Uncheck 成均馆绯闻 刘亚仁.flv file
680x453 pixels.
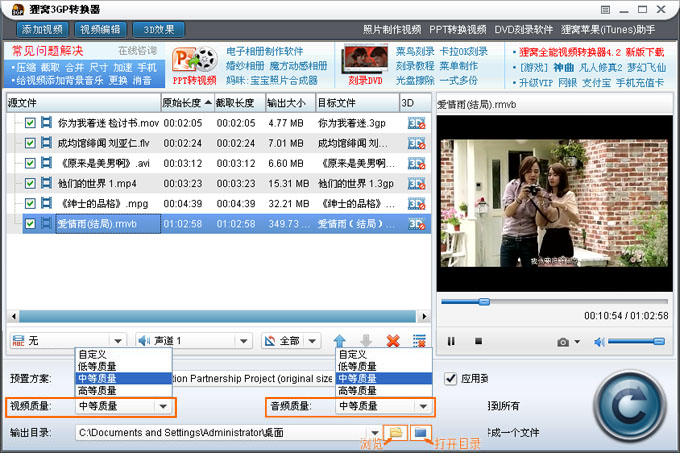[30, 143]
